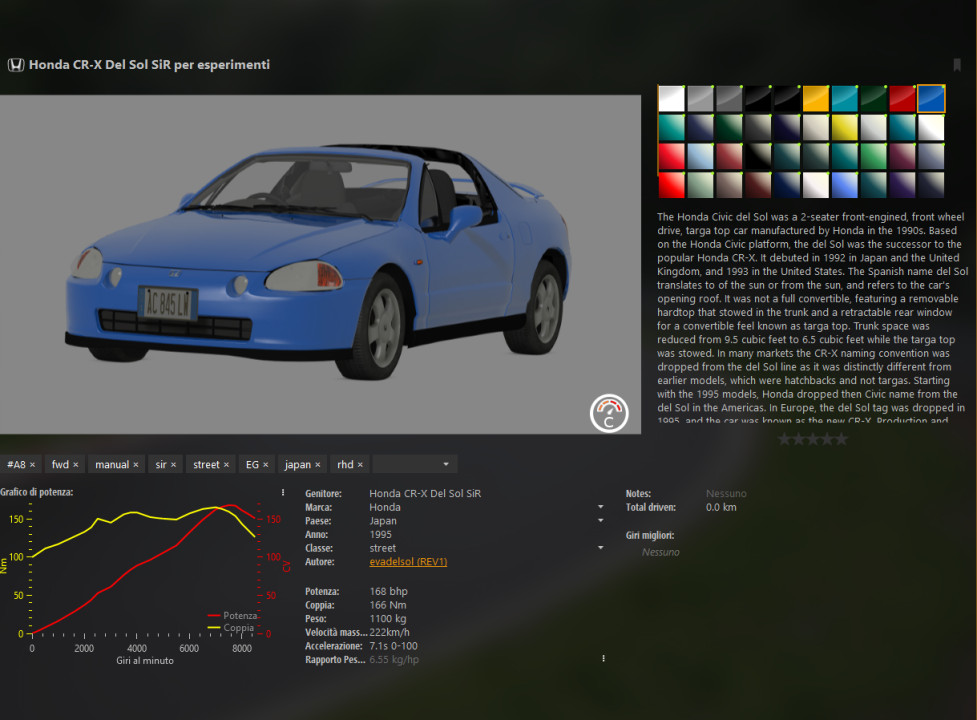Click the blue Del Sol car preview image

point(320,264)
